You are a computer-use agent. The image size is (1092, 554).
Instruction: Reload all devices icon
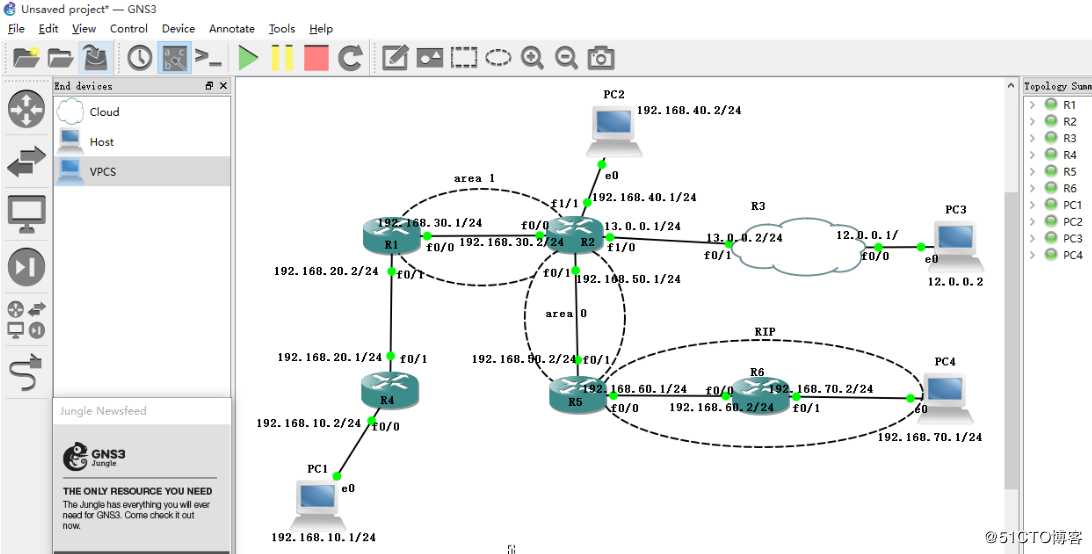pyautogui.click(x=350, y=58)
